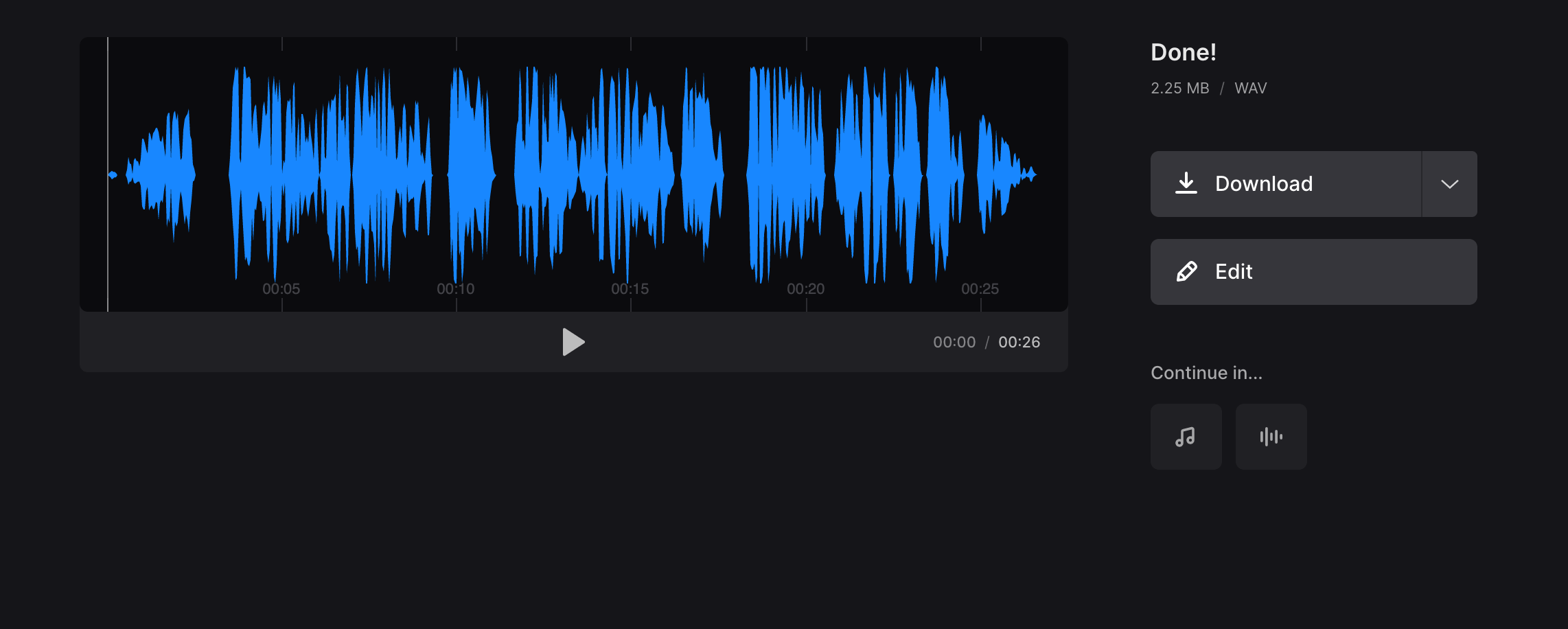Click the 00:15 timestamp in the waveform
The width and height of the screenshot is (1568, 629).
(x=630, y=288)
